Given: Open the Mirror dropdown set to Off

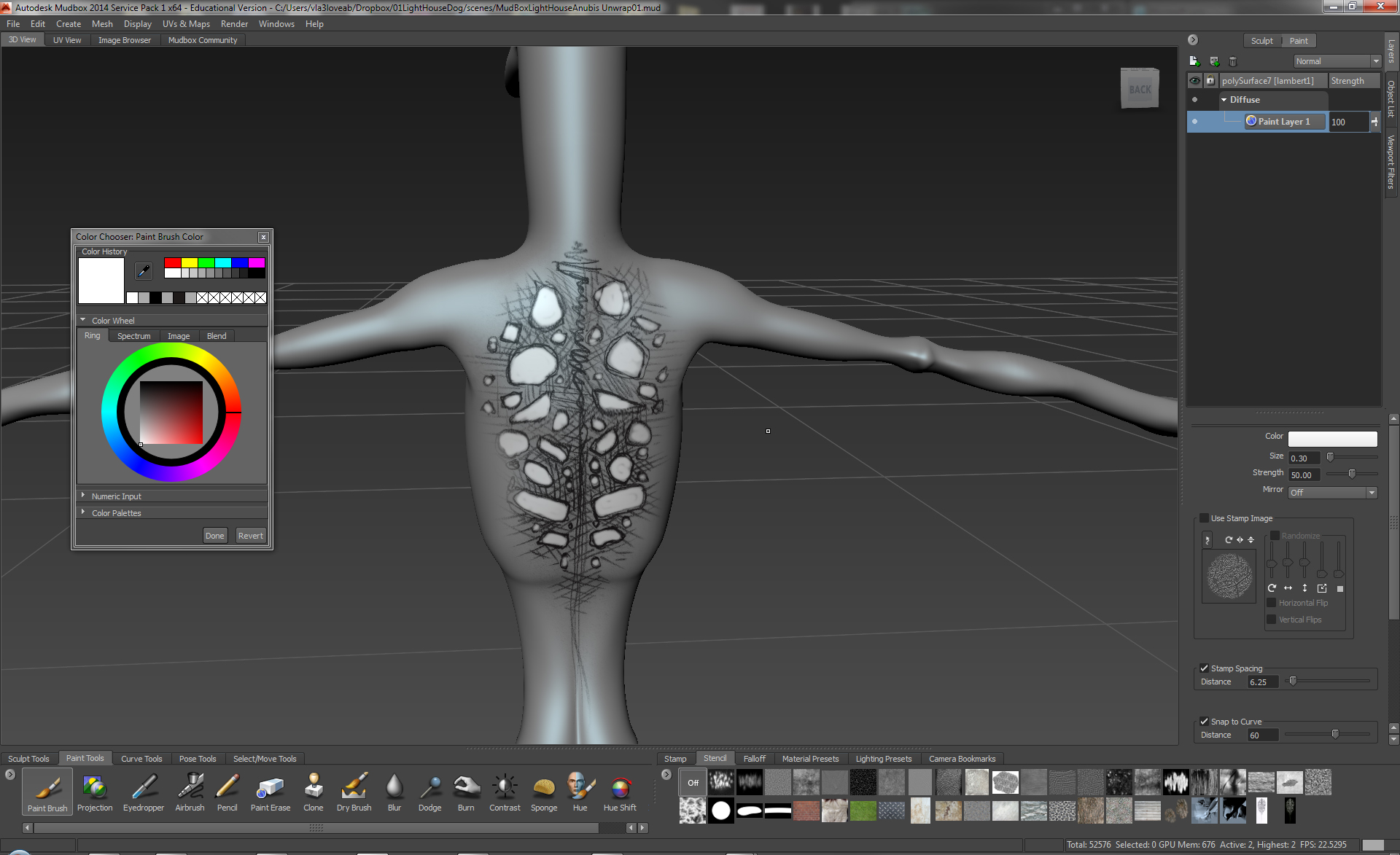Looking at the screenshot, I should [1332, 493].
